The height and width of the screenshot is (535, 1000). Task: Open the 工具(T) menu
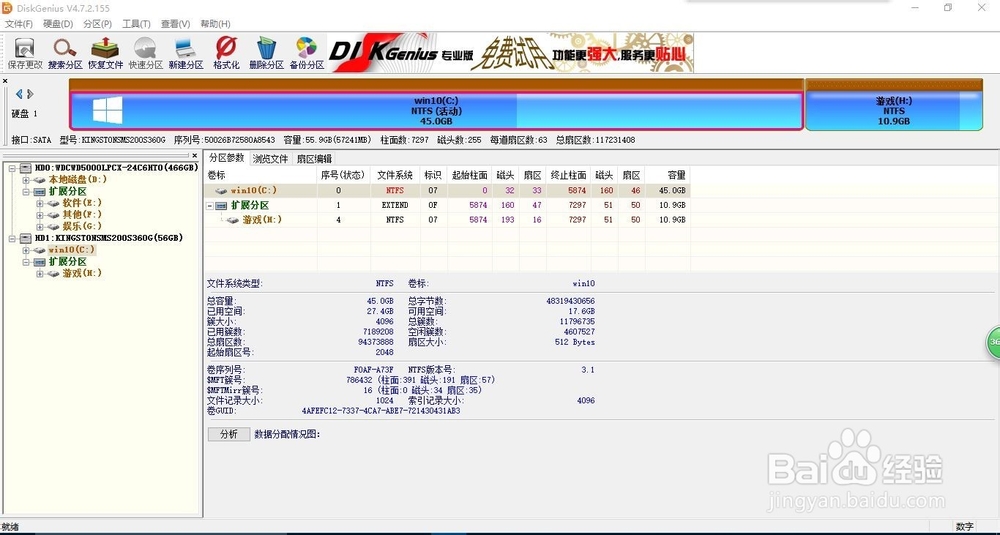click(136, 24)
